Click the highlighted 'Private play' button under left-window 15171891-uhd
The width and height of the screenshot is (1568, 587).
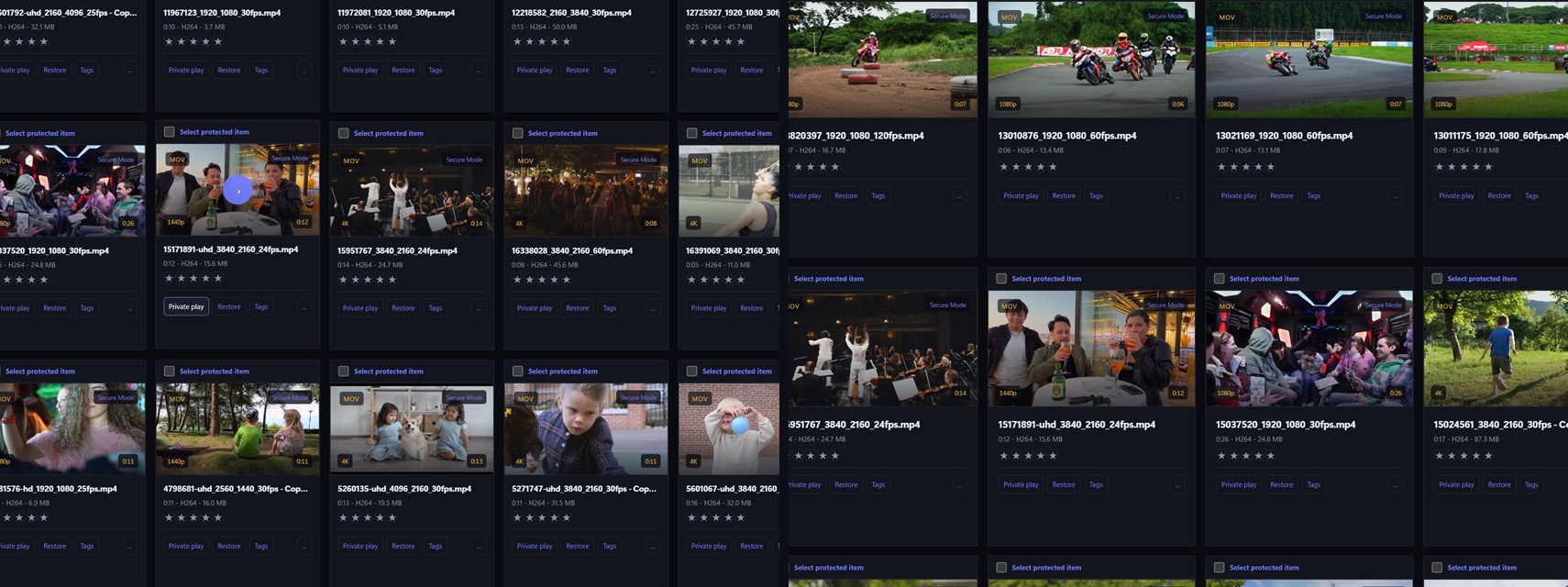186,306
